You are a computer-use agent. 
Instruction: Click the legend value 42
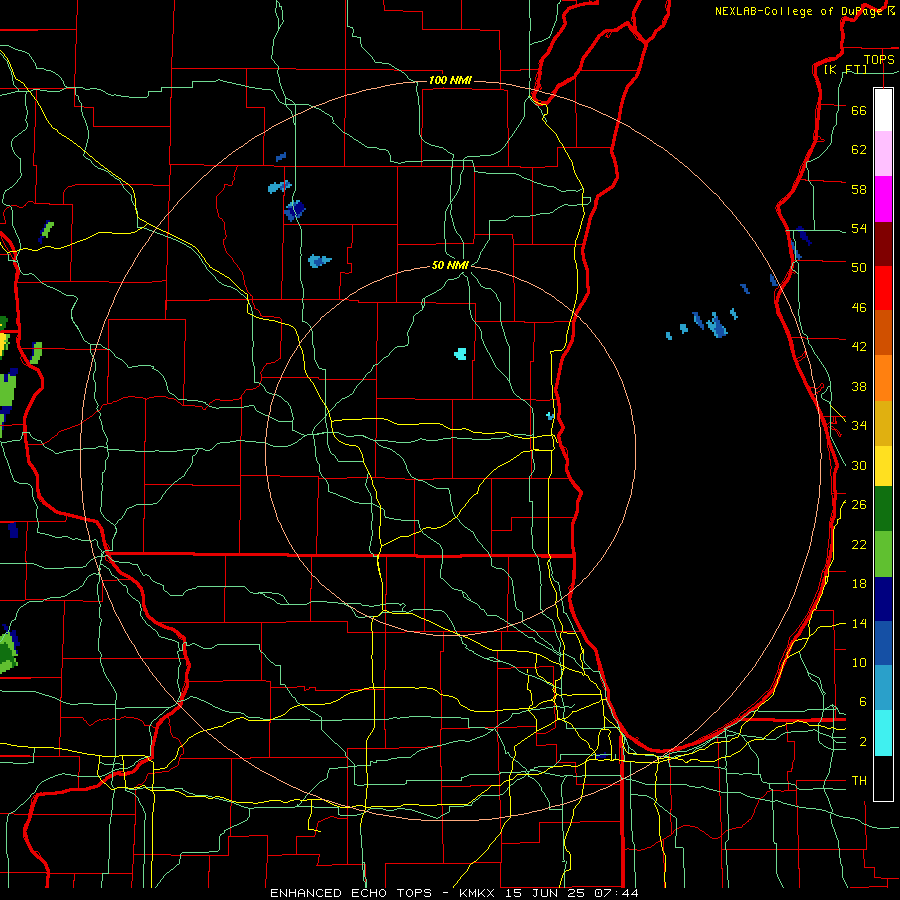859,347
